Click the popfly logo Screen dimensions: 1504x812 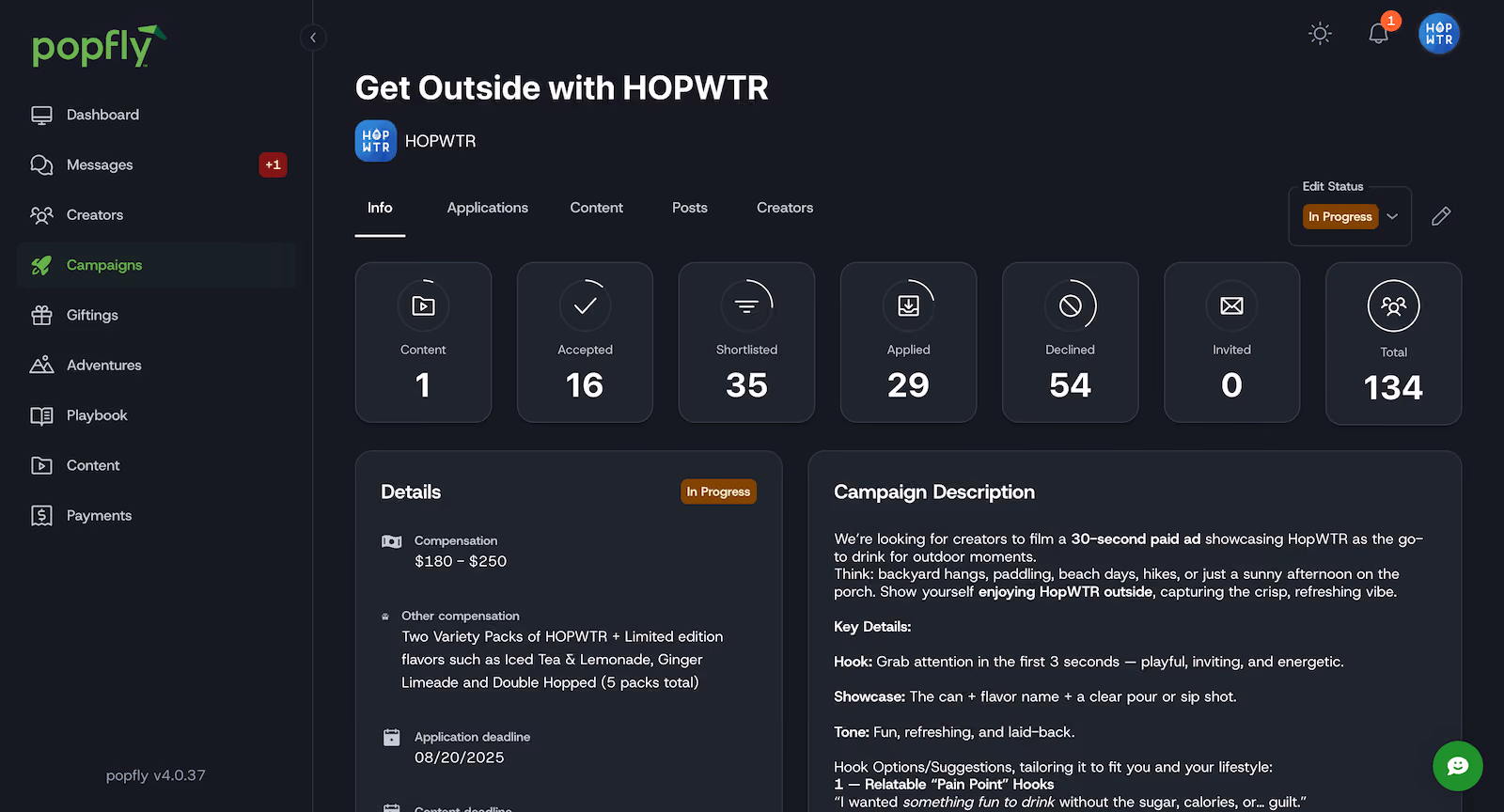coord(99,46)
